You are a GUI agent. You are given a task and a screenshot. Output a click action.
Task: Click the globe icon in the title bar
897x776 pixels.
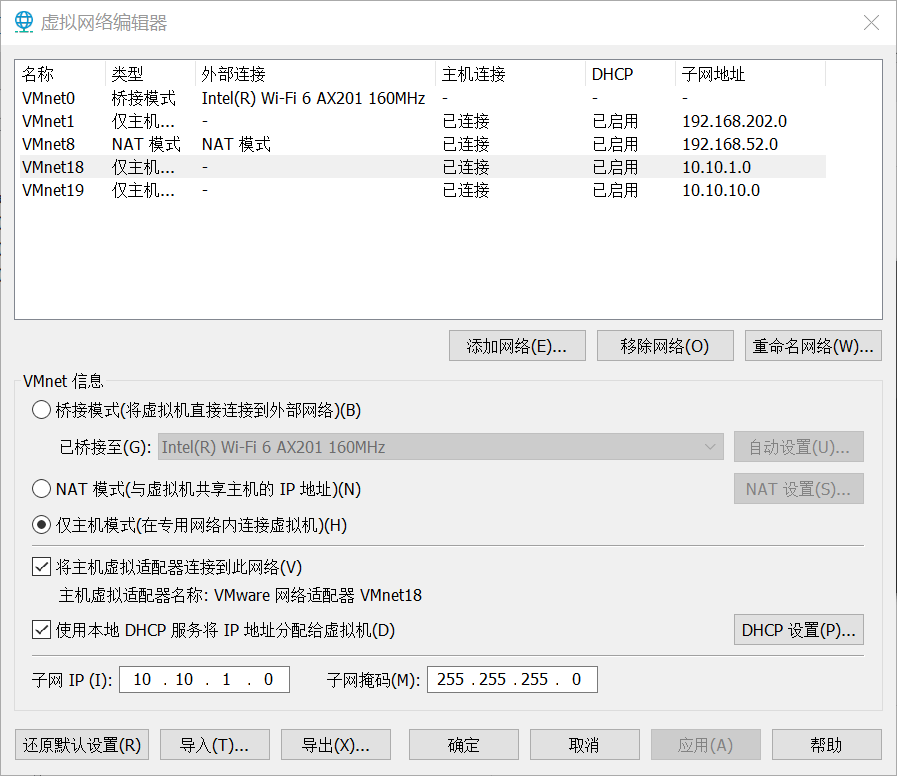pyautogui.click(x=23, y=22)
